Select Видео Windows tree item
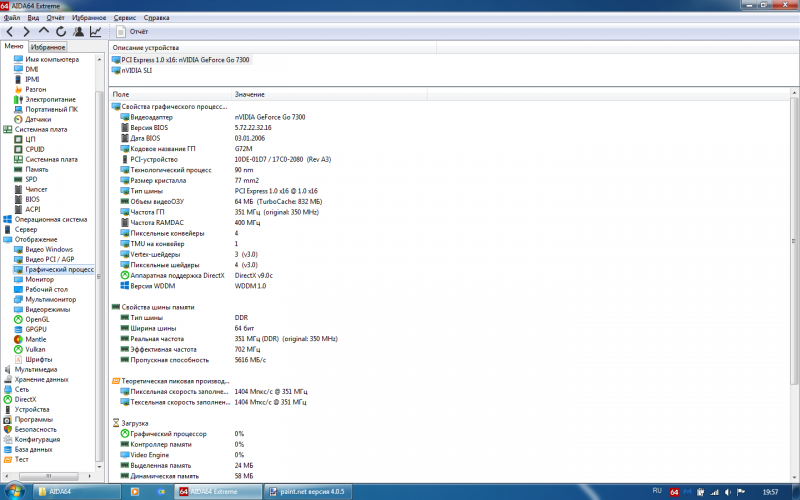Viewport: 800px width, 500px height. (x=49, y=249)
